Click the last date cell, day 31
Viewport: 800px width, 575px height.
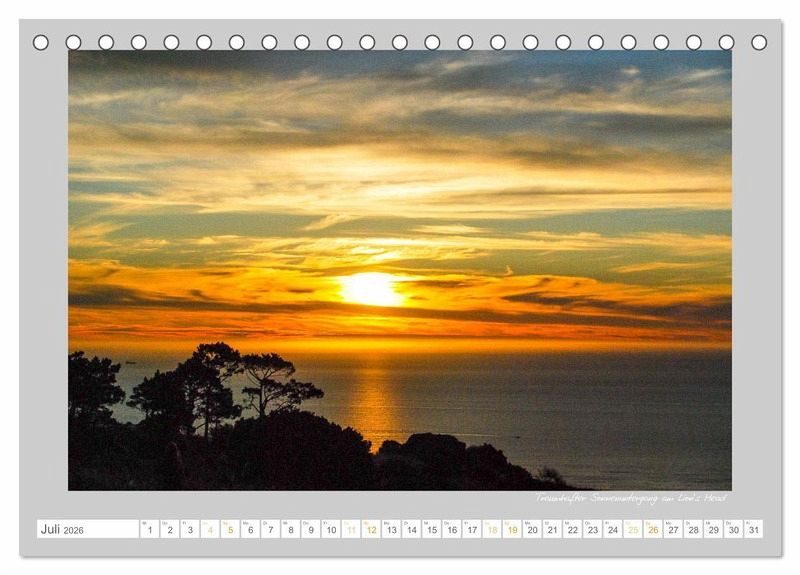click(753, 529)
